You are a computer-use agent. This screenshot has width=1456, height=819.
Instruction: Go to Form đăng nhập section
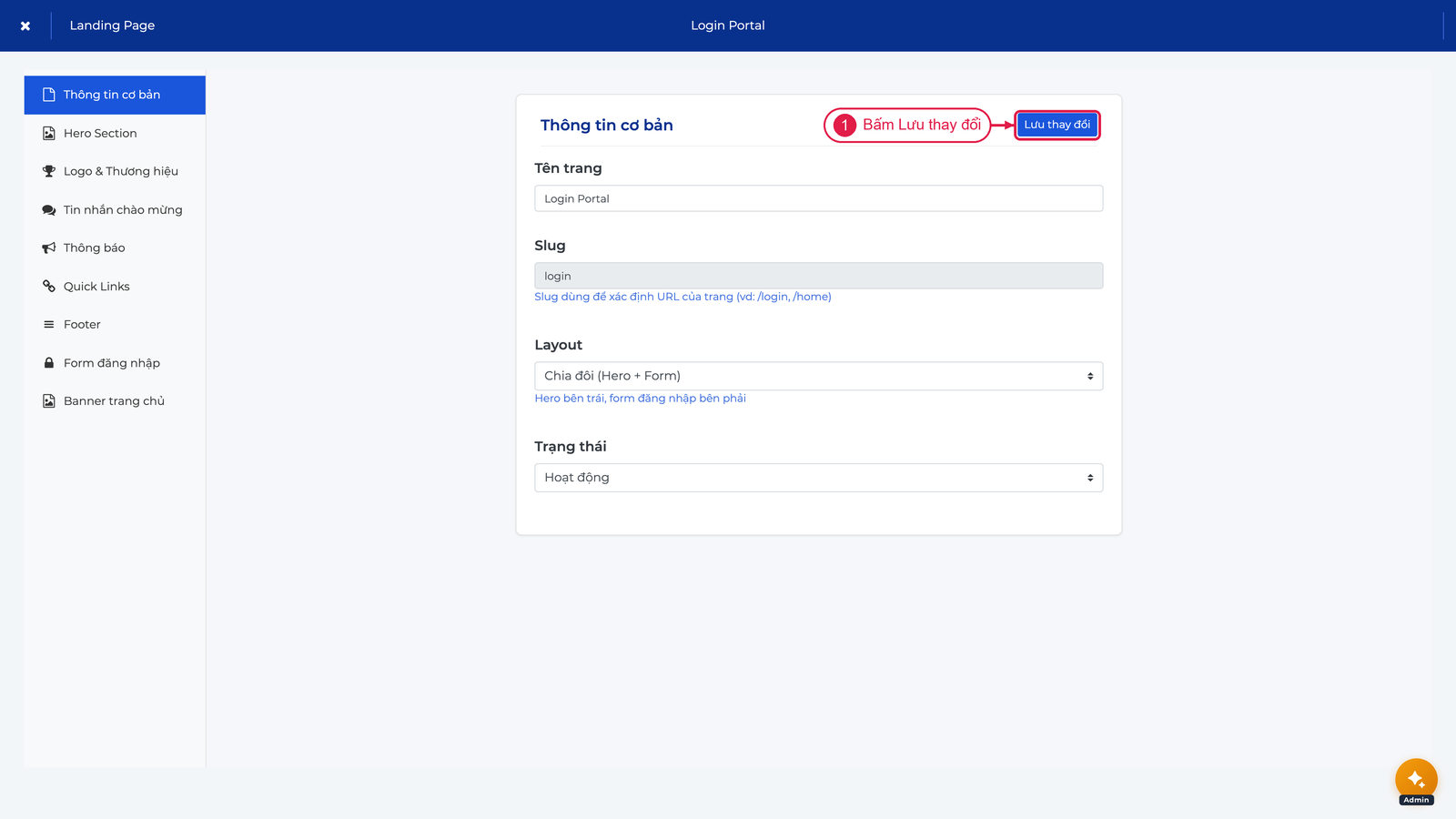(115, 362)
